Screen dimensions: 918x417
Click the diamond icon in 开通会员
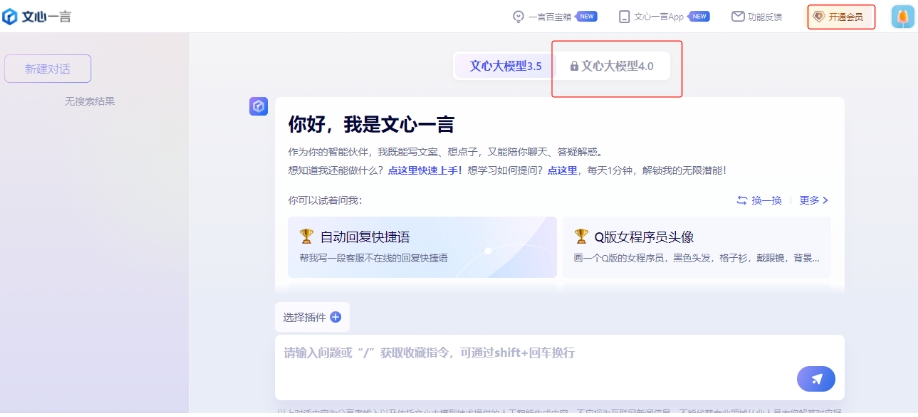(x=818, y=17)
